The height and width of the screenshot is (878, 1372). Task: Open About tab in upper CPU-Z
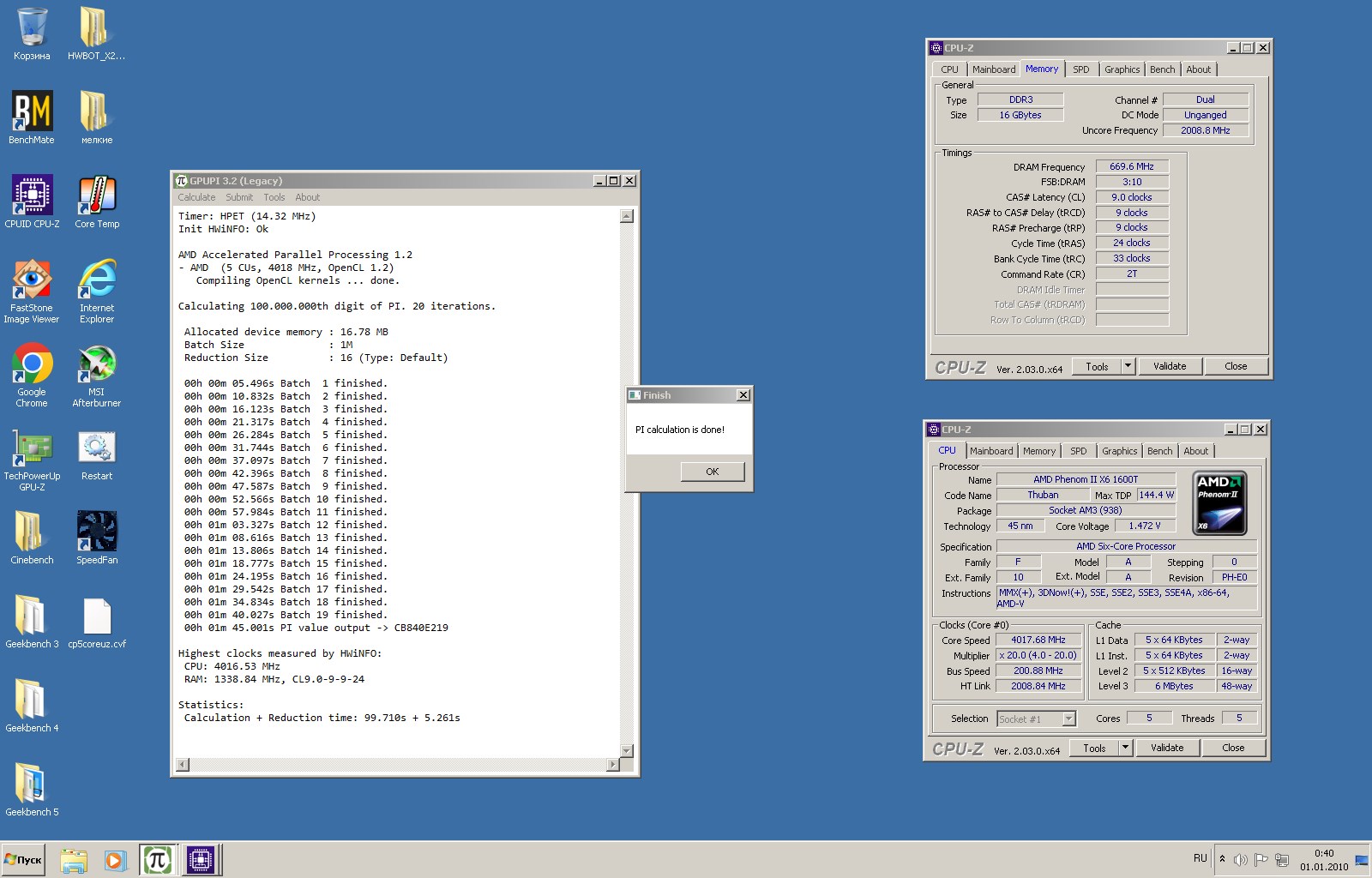pos(1198,69)
